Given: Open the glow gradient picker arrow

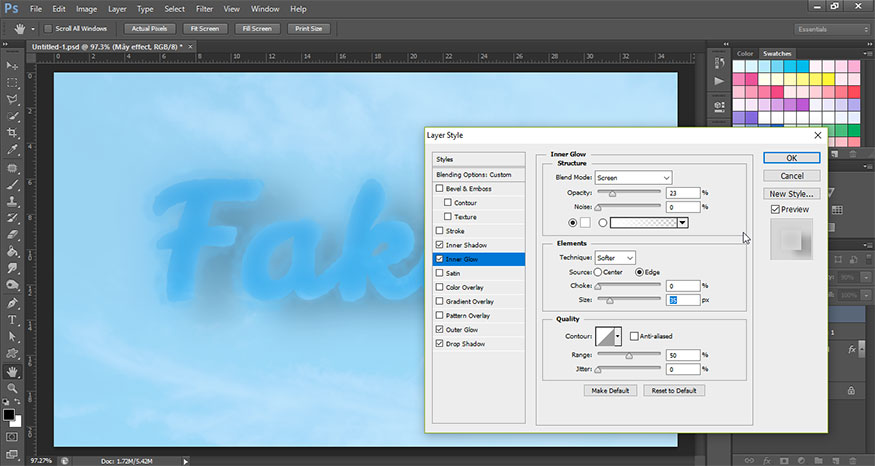Looking at the screenshot, I should pyautogui.click(x=682, y=223).
